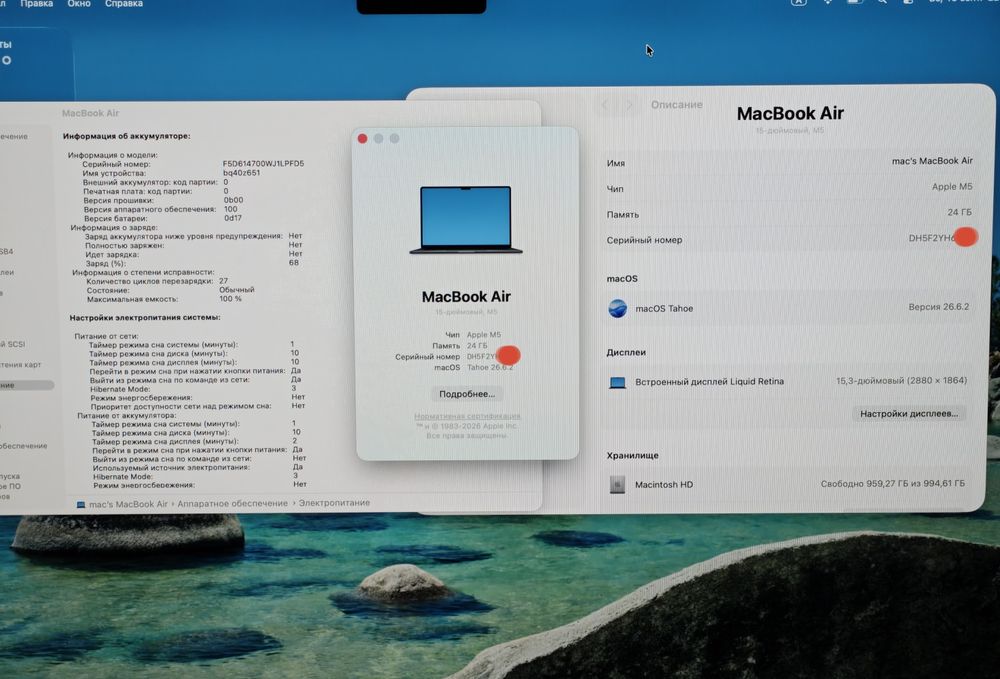
Task: Go forward with the right chevron in Settings
Action: pos(629,105)
